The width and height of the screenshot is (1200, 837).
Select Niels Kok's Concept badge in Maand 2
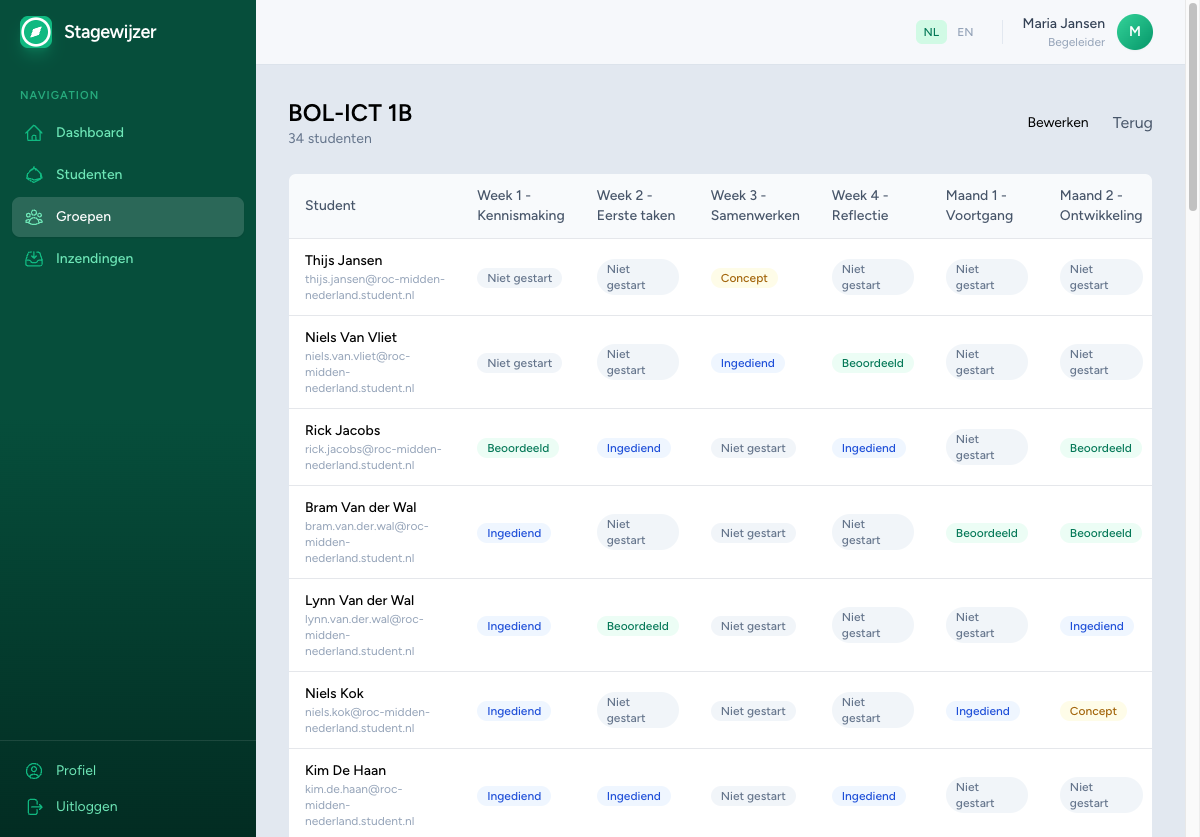(x=1092, y=711)
